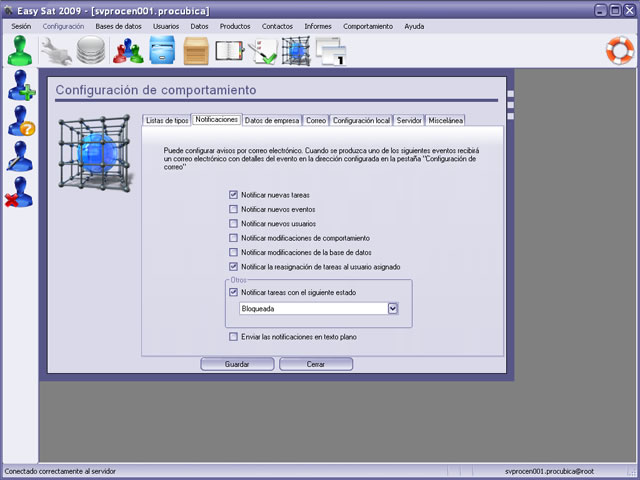
Task: Click the 'Cerrar' button
Action: (316, 365)
